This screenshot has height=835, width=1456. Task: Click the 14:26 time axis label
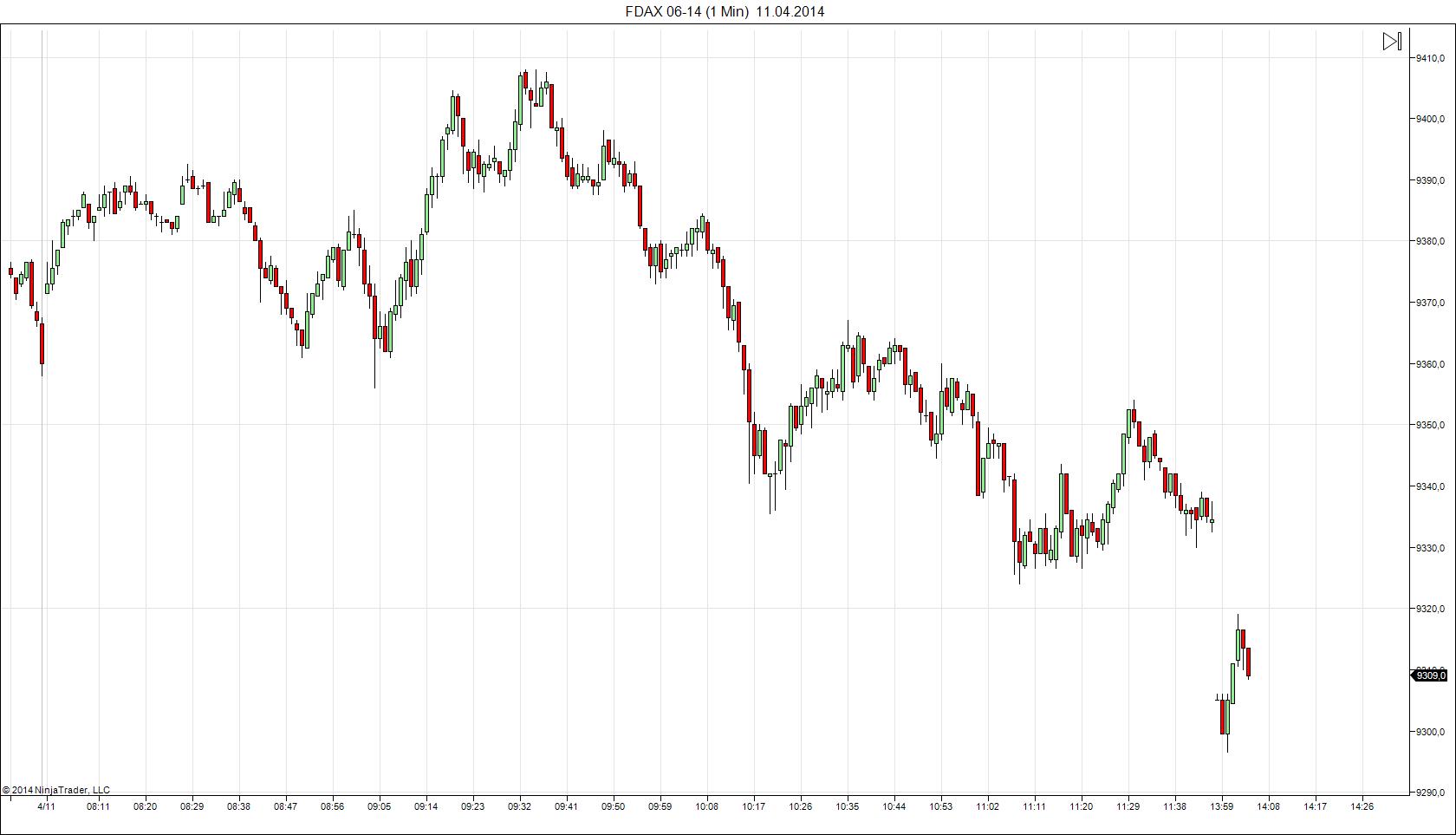[1362, 806]
